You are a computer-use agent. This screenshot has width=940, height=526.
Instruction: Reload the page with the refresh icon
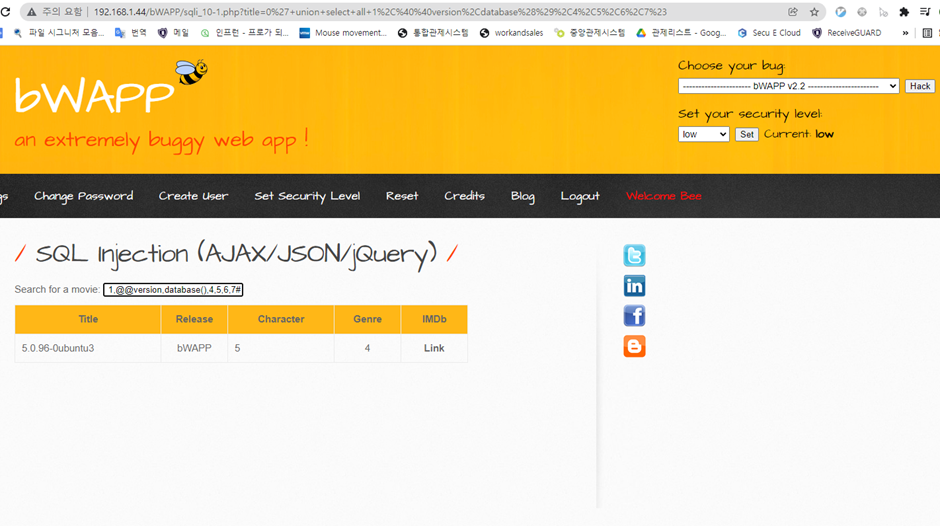5,12
